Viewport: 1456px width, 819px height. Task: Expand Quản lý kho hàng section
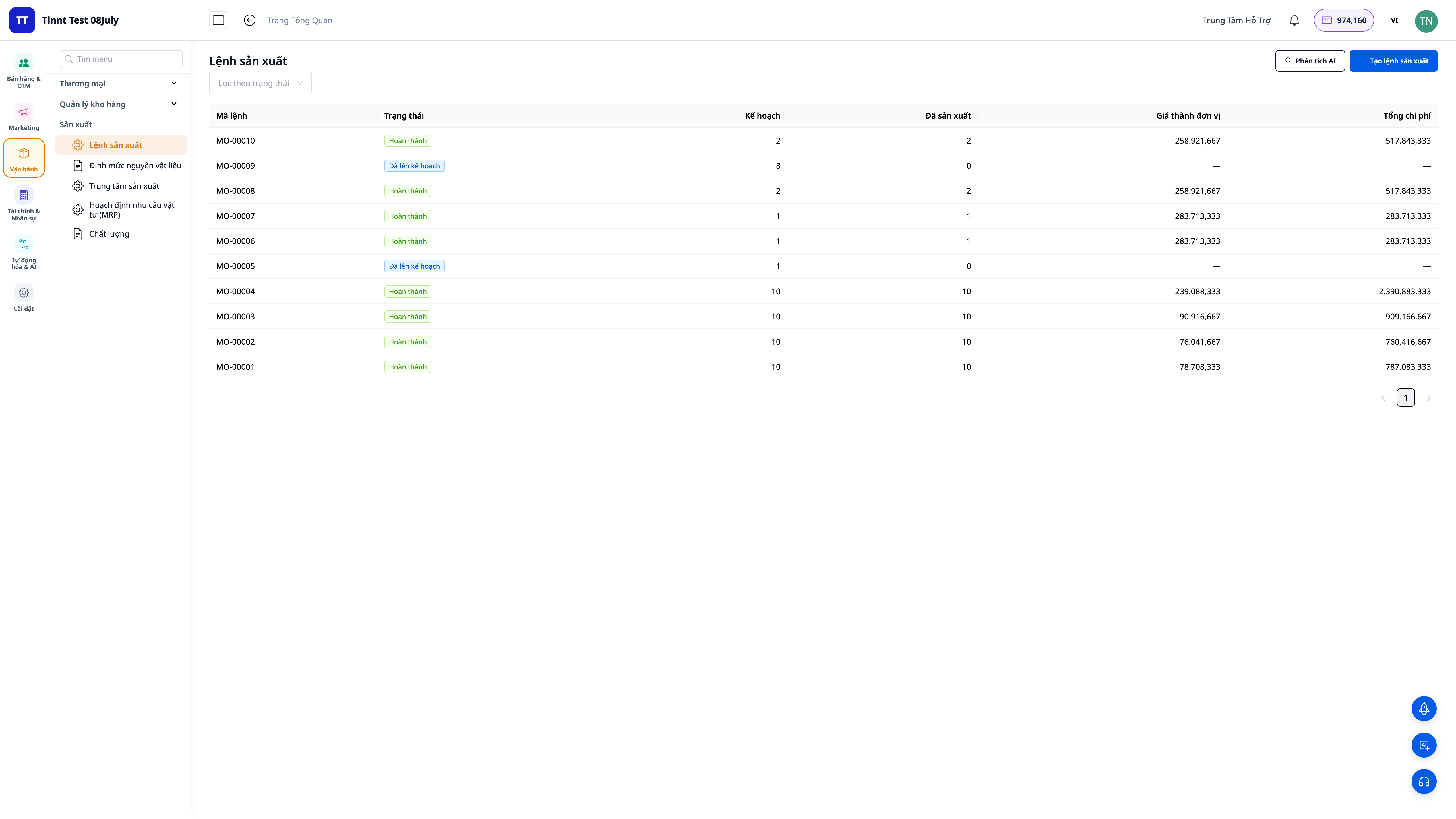pyautogui.click(x=119, y=104)
